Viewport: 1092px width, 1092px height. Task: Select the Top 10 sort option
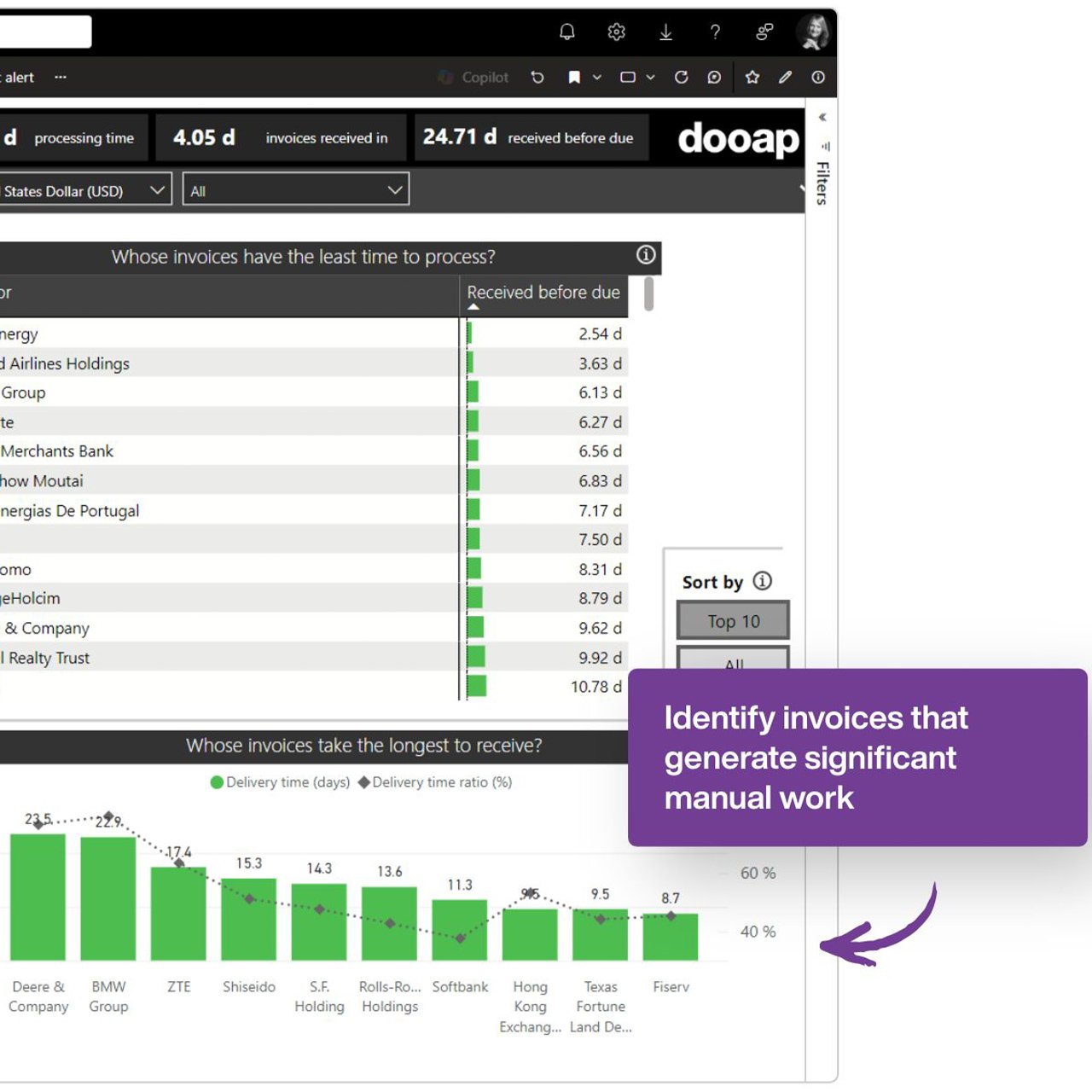pyautogui.click(x=733, y=621)
